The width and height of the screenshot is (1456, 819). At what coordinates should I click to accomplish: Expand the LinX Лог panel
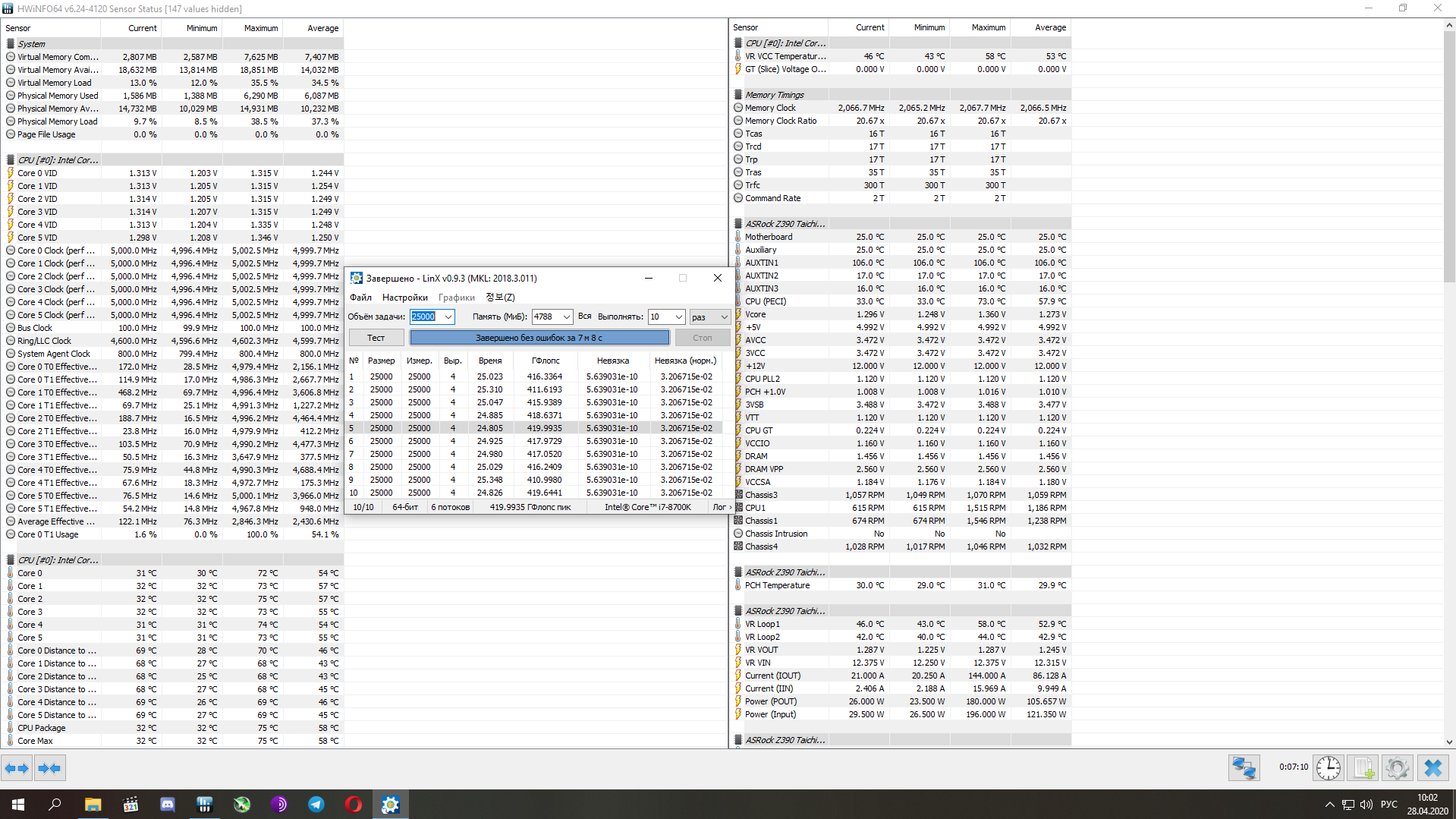pyautogui.click(x=722, y=507)
